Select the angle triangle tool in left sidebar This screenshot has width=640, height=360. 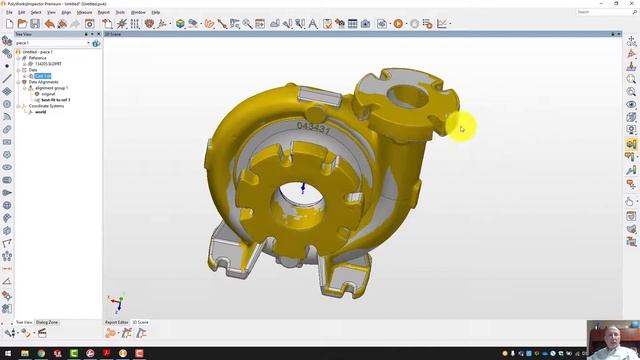[x=7, y=281]
